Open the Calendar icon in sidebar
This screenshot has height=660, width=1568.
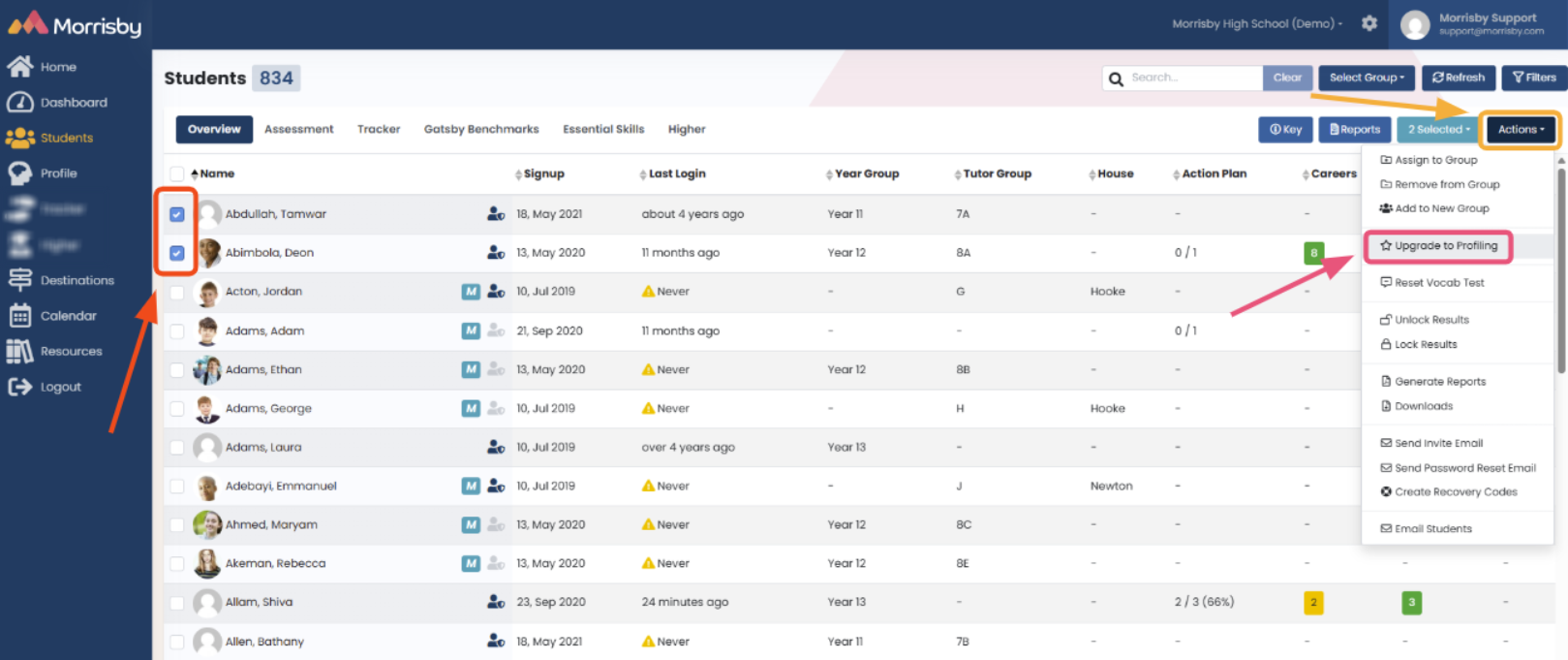coord(19,315)
